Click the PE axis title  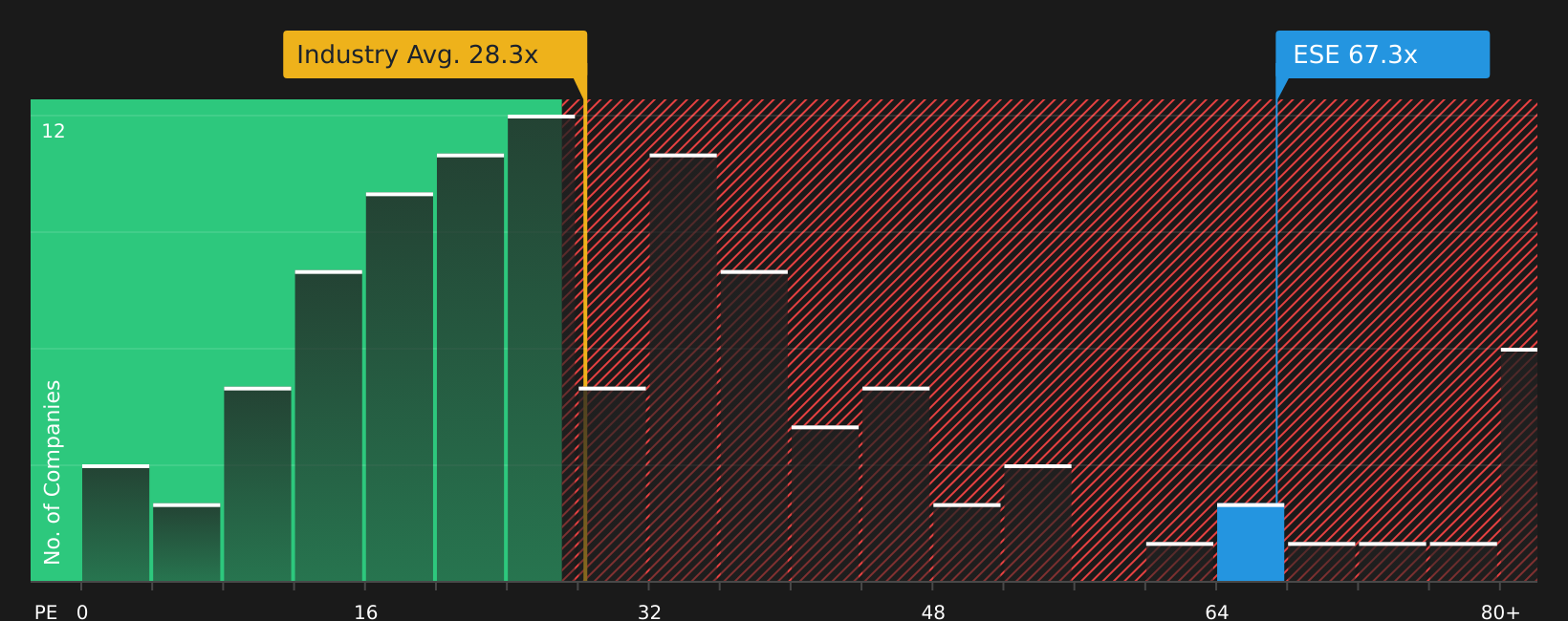(46, 612)
